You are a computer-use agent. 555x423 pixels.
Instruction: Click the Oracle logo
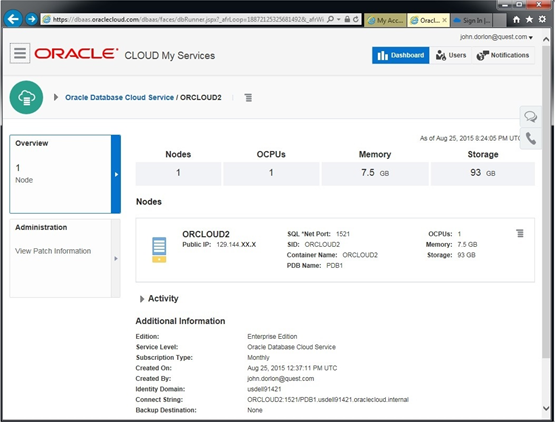click(75, 54)
